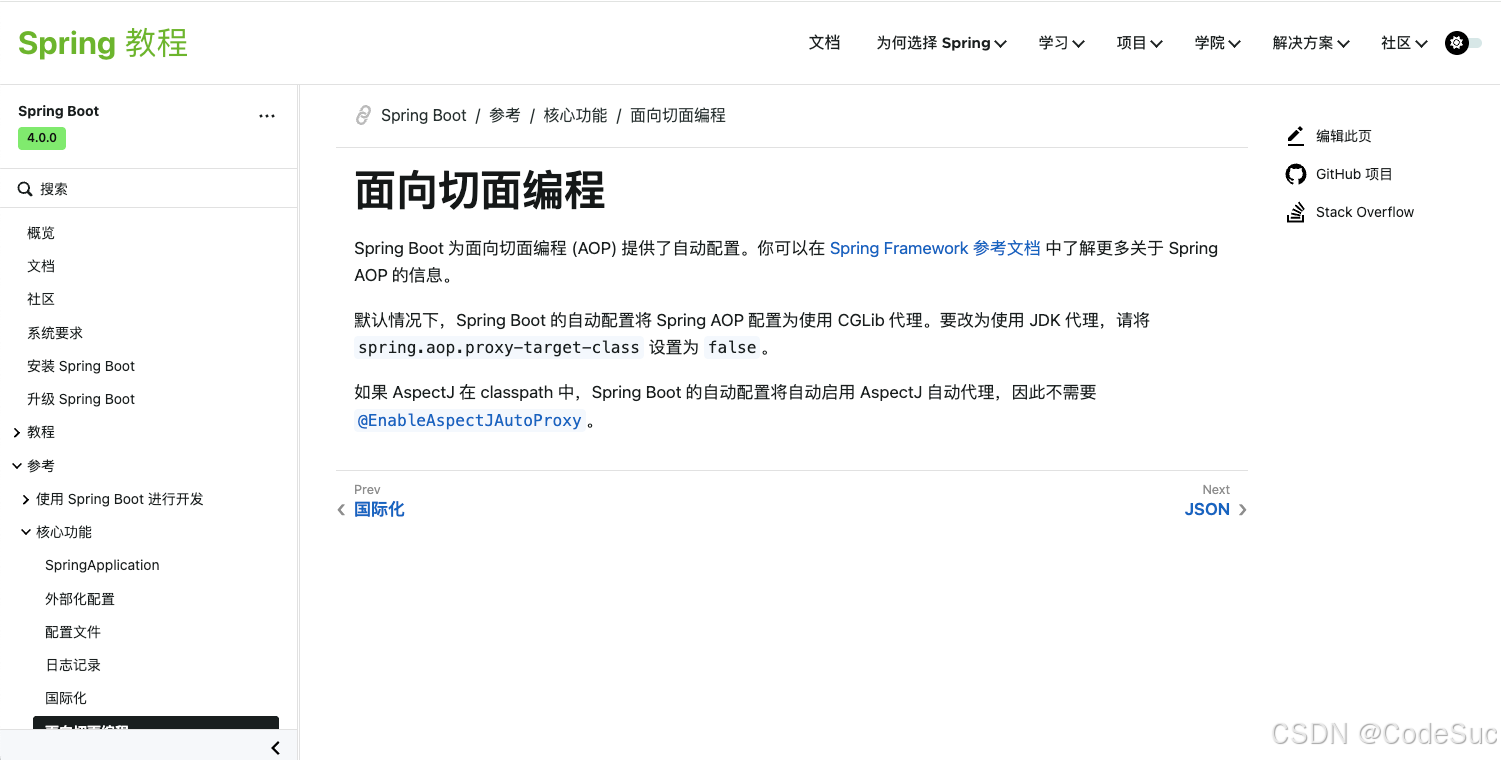Click the Spring 教程 site logo
Viewport: 1501px width, 760px height.
tap(103, 43)
